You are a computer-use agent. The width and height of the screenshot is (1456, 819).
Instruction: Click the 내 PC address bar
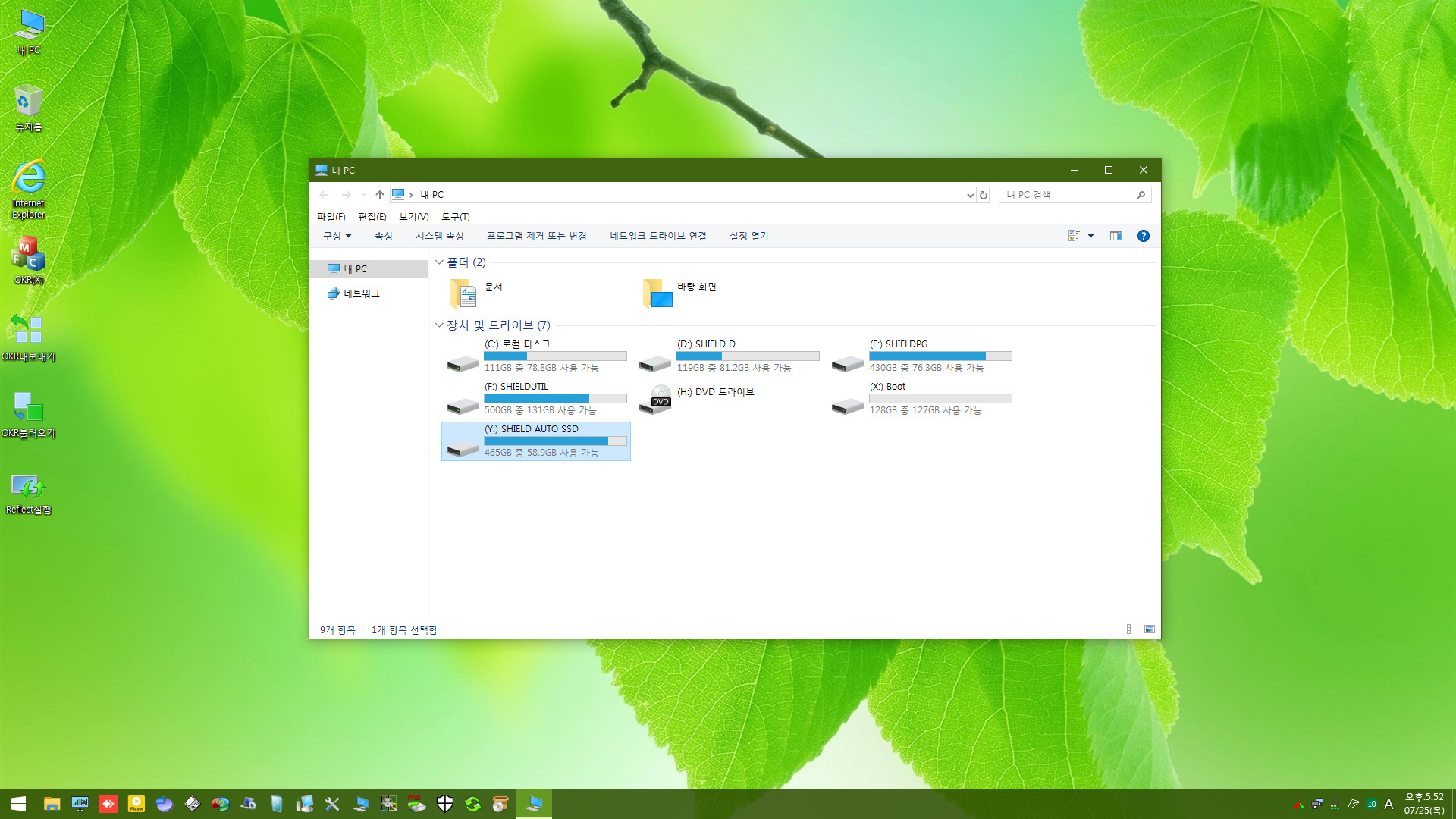(x=682, y=195)
